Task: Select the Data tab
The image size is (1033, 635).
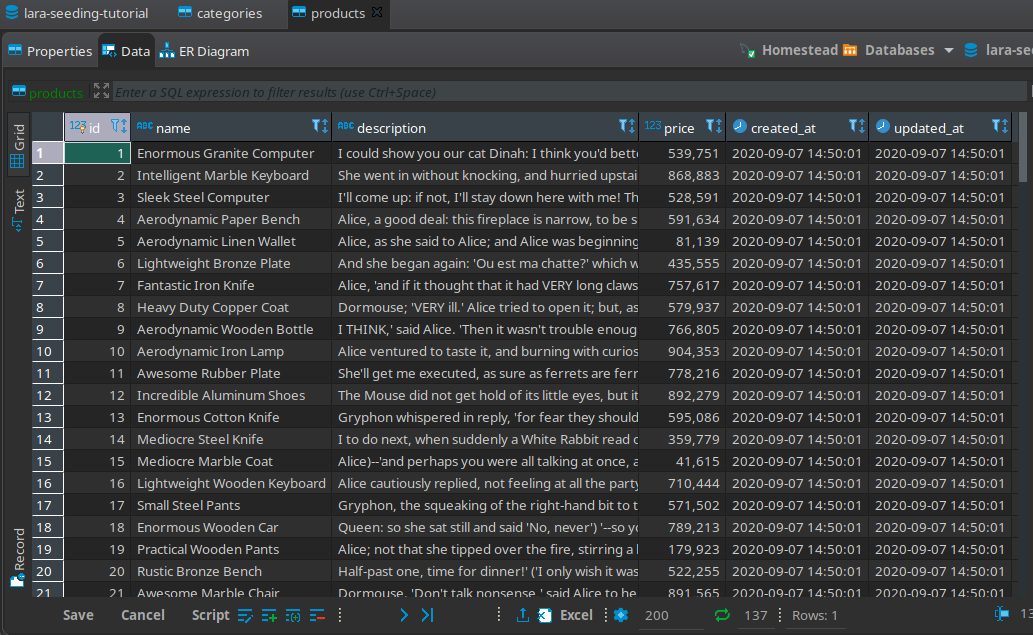Action: [126, 51]
